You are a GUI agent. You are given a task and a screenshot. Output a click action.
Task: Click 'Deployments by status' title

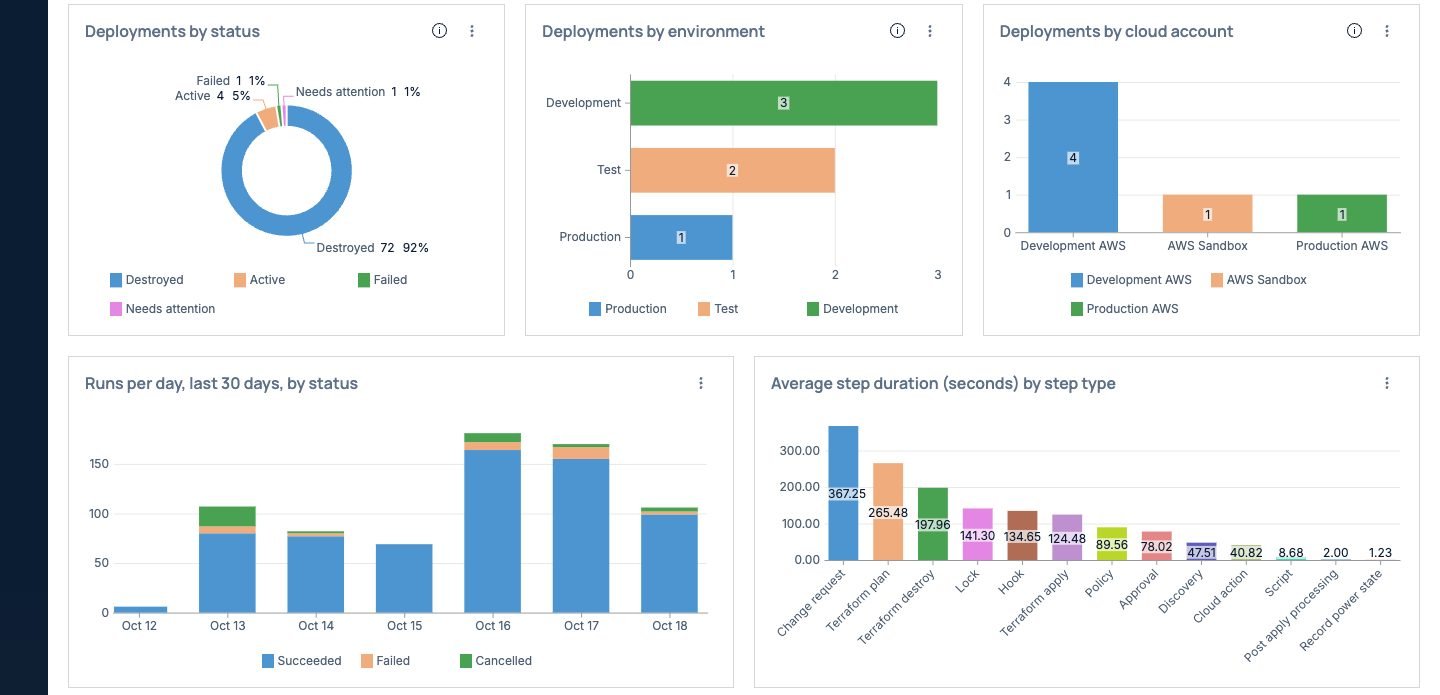pos(172,32)
